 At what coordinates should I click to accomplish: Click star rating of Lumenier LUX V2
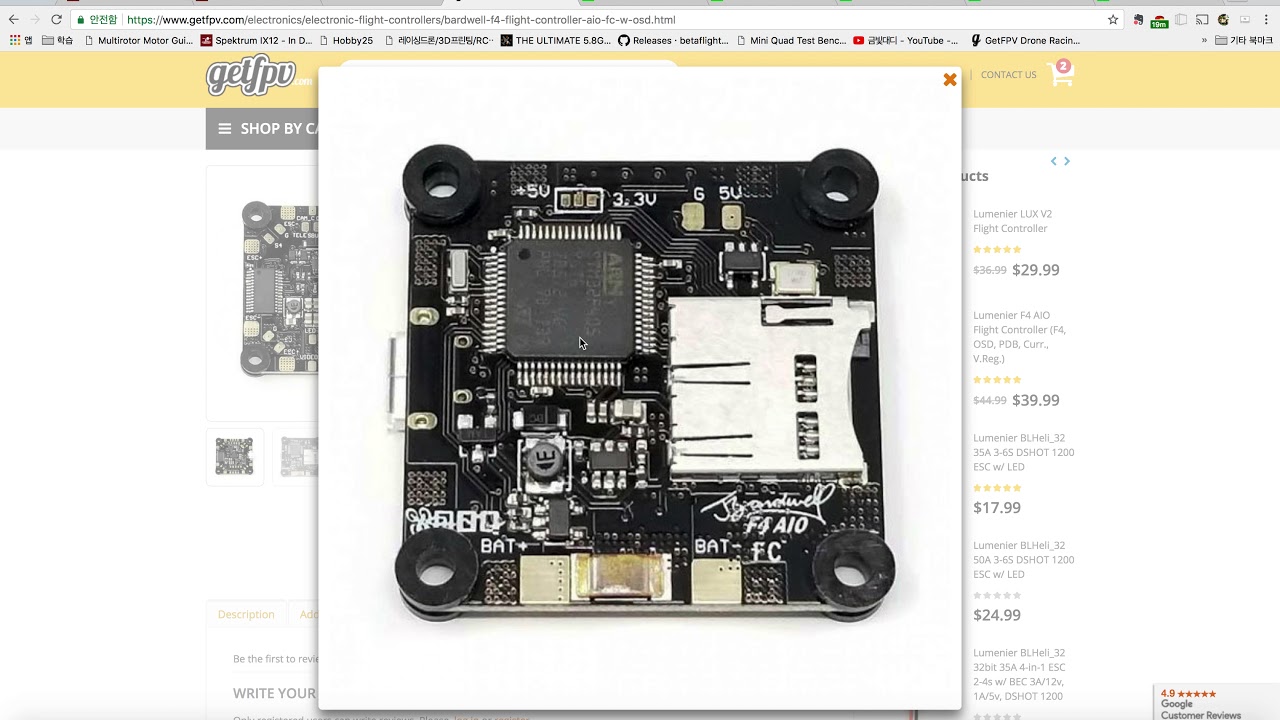click(x=997, y=250)
